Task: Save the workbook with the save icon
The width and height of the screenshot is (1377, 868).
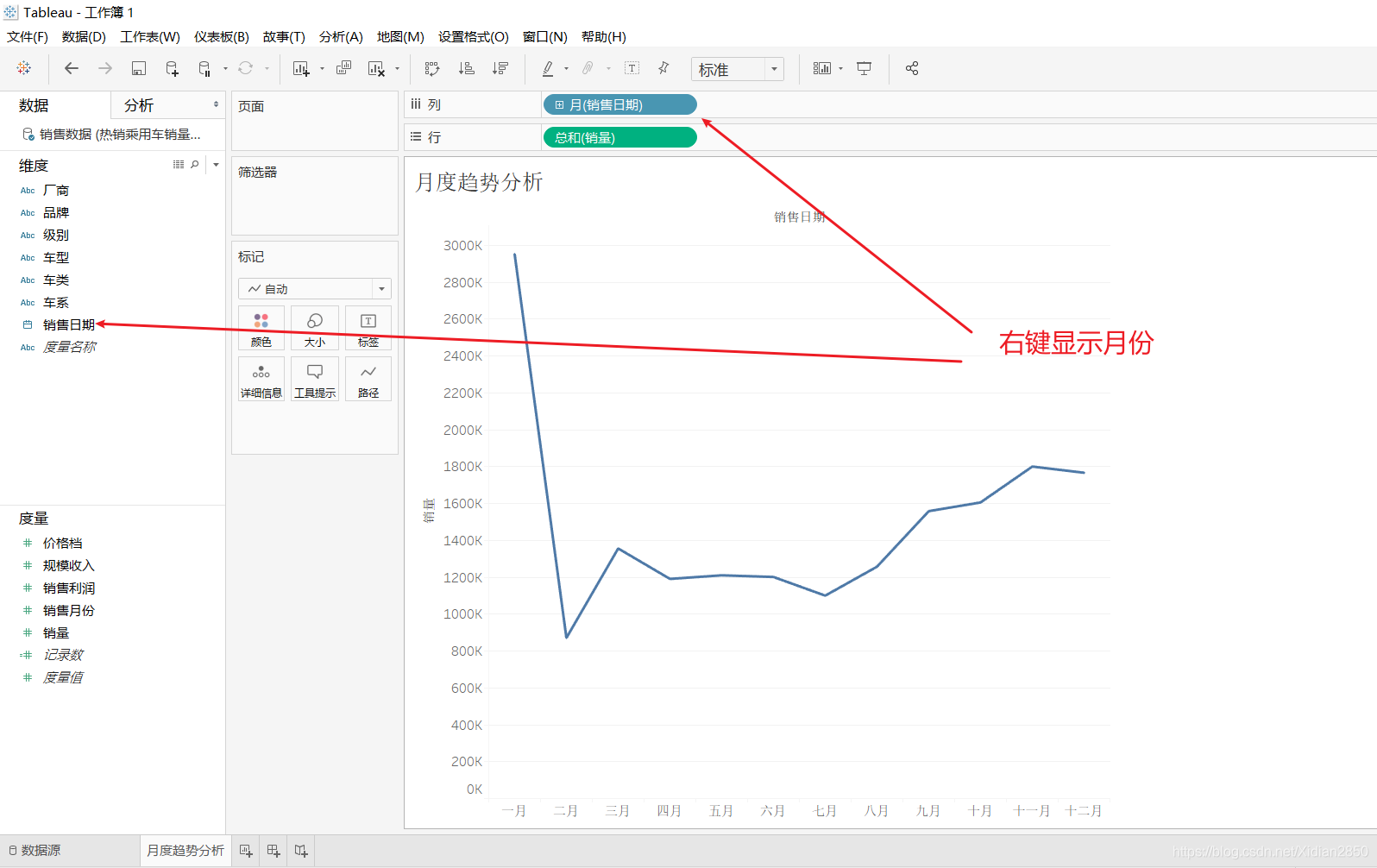Action: (138, 68)
